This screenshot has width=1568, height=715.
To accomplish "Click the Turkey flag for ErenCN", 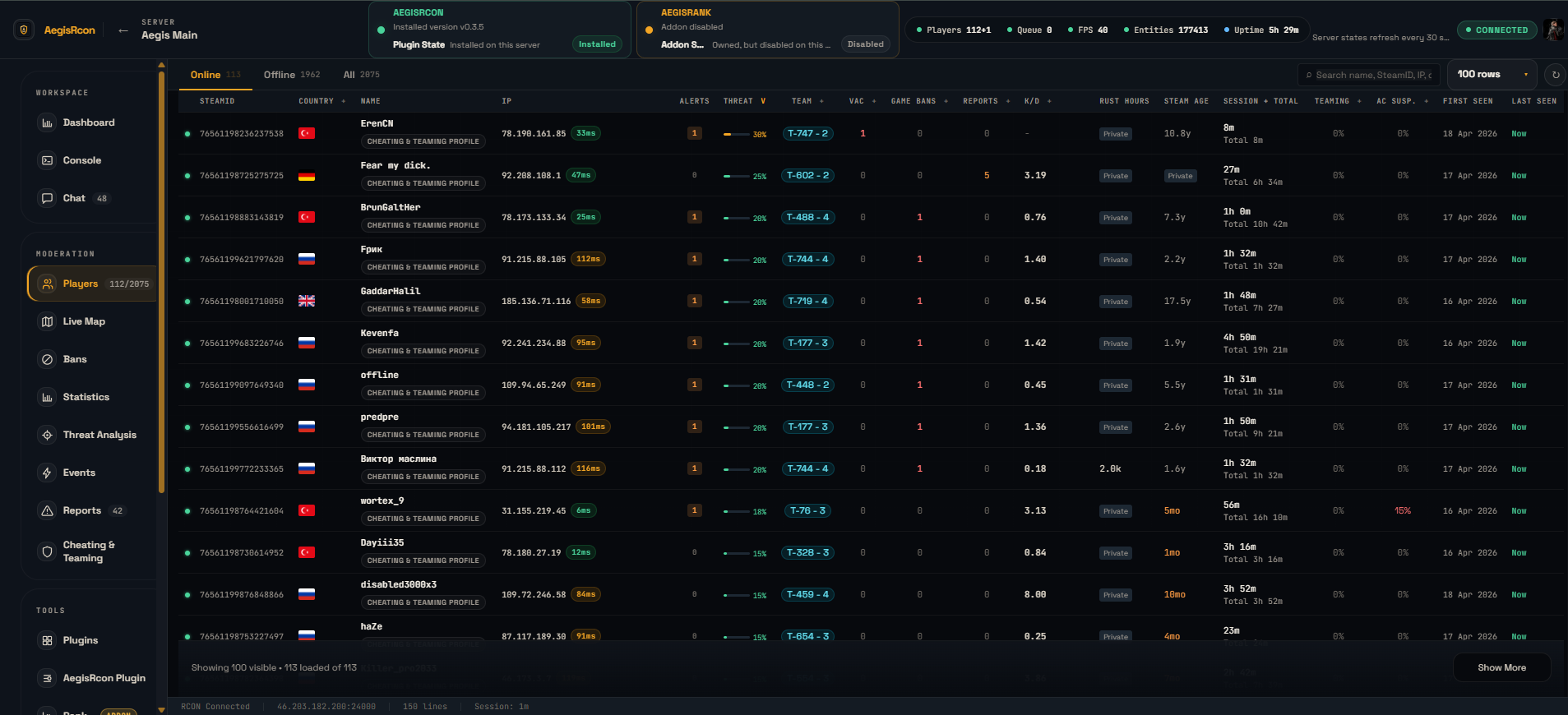I will coord(307,133).
